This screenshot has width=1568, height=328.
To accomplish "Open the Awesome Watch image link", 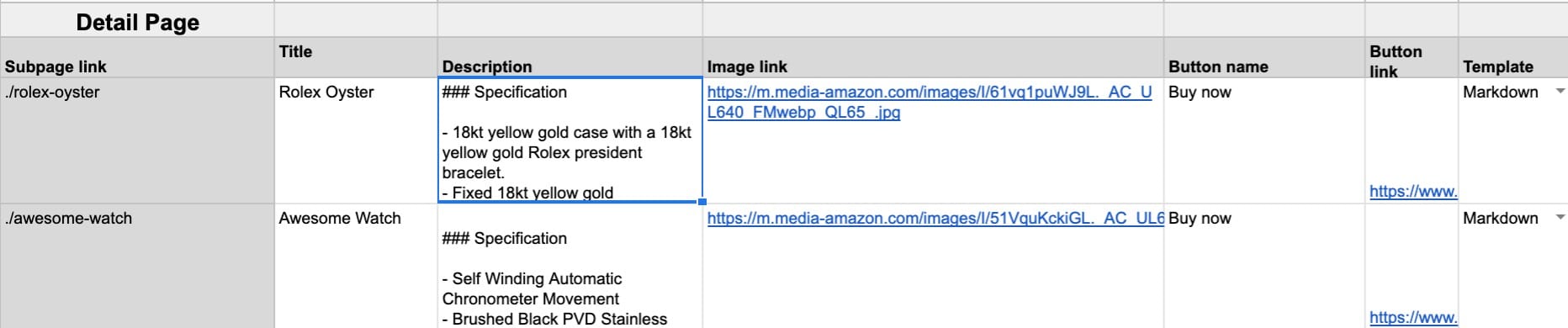I will [x=935, y=218].
